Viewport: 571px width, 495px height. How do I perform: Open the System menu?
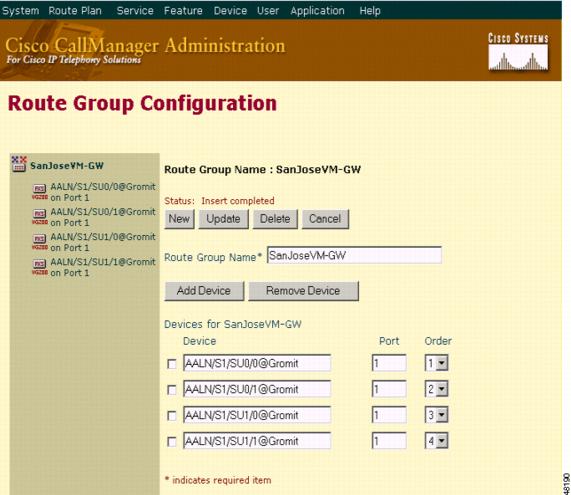pyautogui.click(x=20, y=11)
